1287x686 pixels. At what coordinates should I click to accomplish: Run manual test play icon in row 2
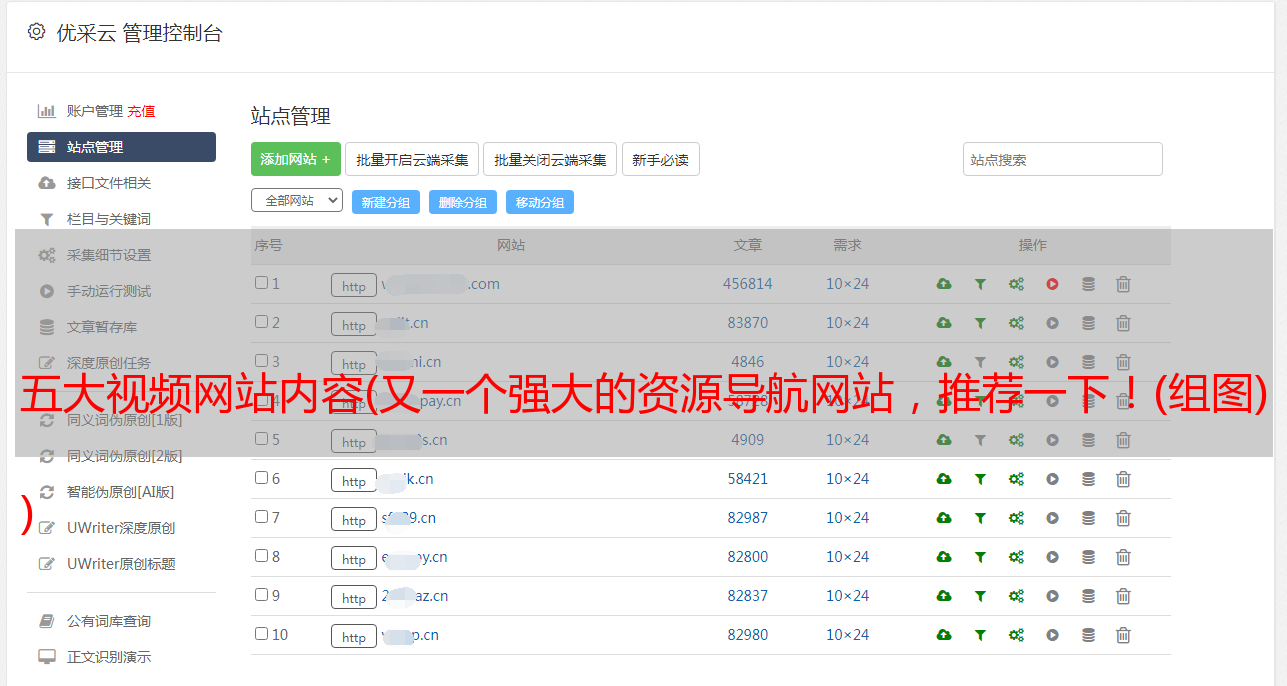click(1052, 323)
